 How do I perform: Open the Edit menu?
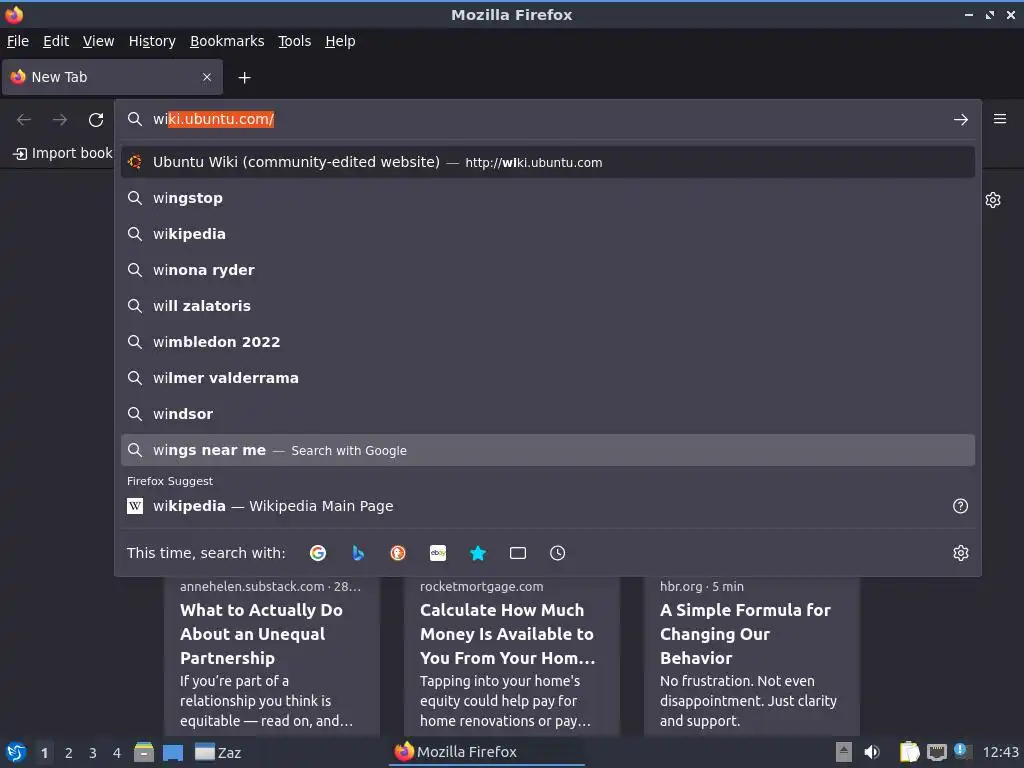(x=56, y=41)
